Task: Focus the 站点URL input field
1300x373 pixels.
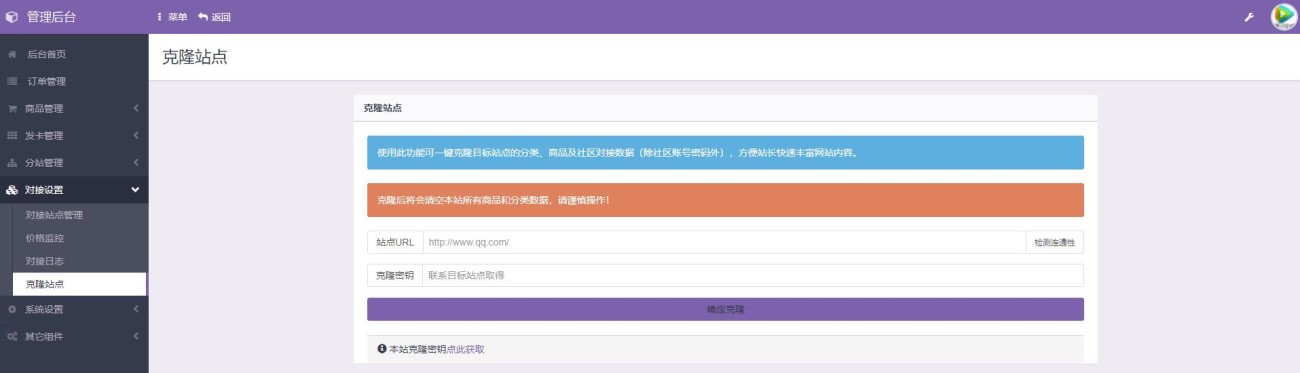Action: [724, 242]
